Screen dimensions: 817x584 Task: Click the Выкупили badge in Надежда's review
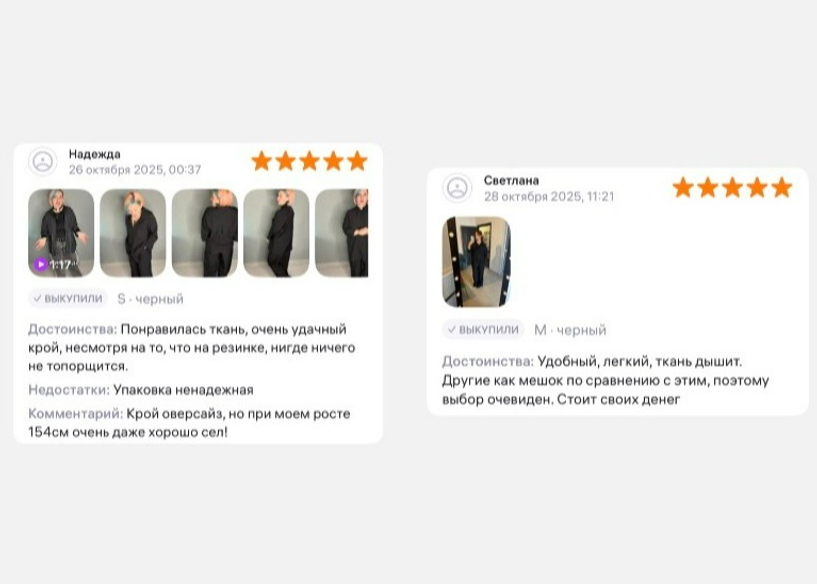(68, 299)
